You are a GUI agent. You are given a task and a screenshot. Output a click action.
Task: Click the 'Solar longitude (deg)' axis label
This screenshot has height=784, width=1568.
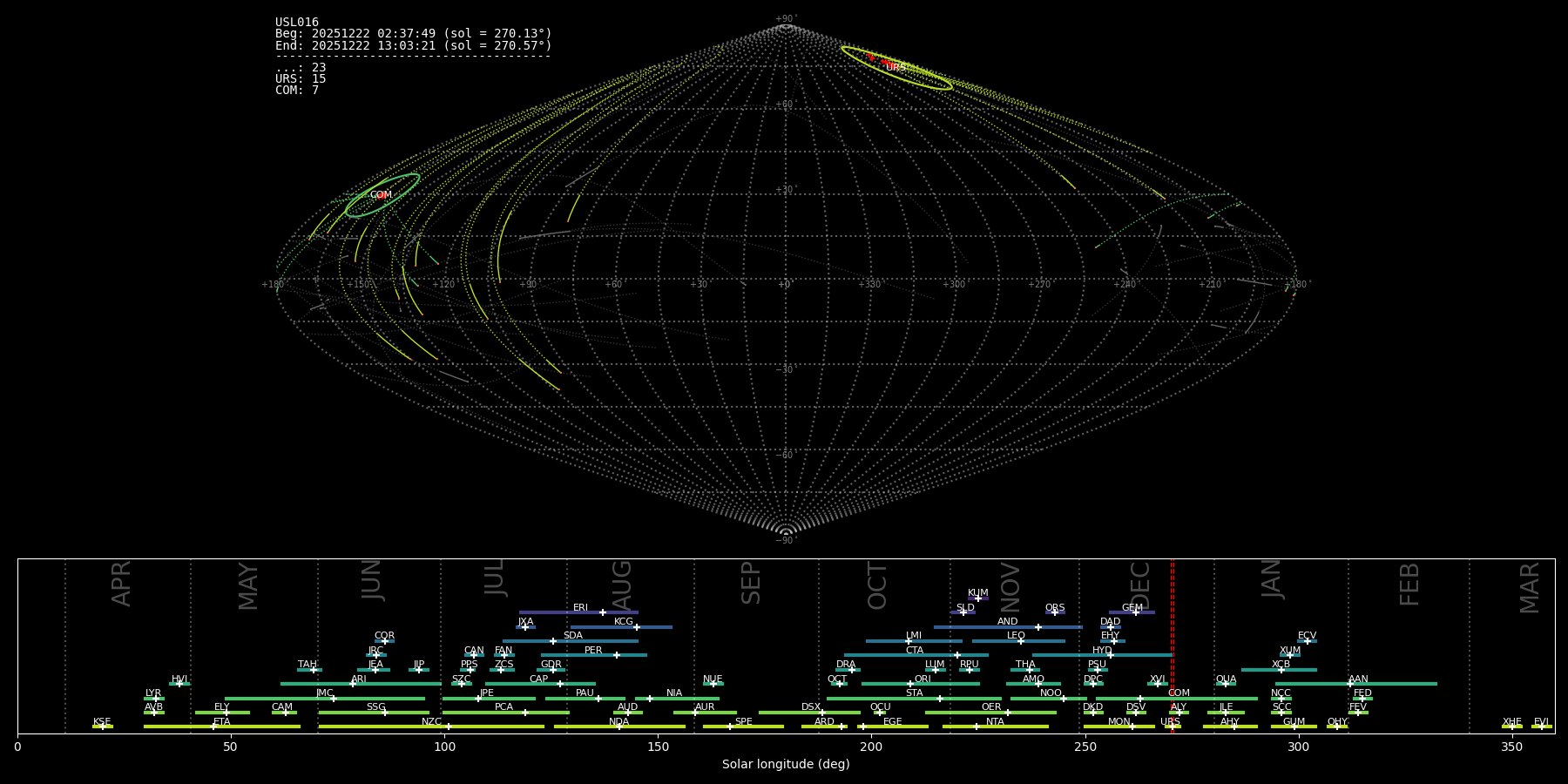tap(785, 765)
